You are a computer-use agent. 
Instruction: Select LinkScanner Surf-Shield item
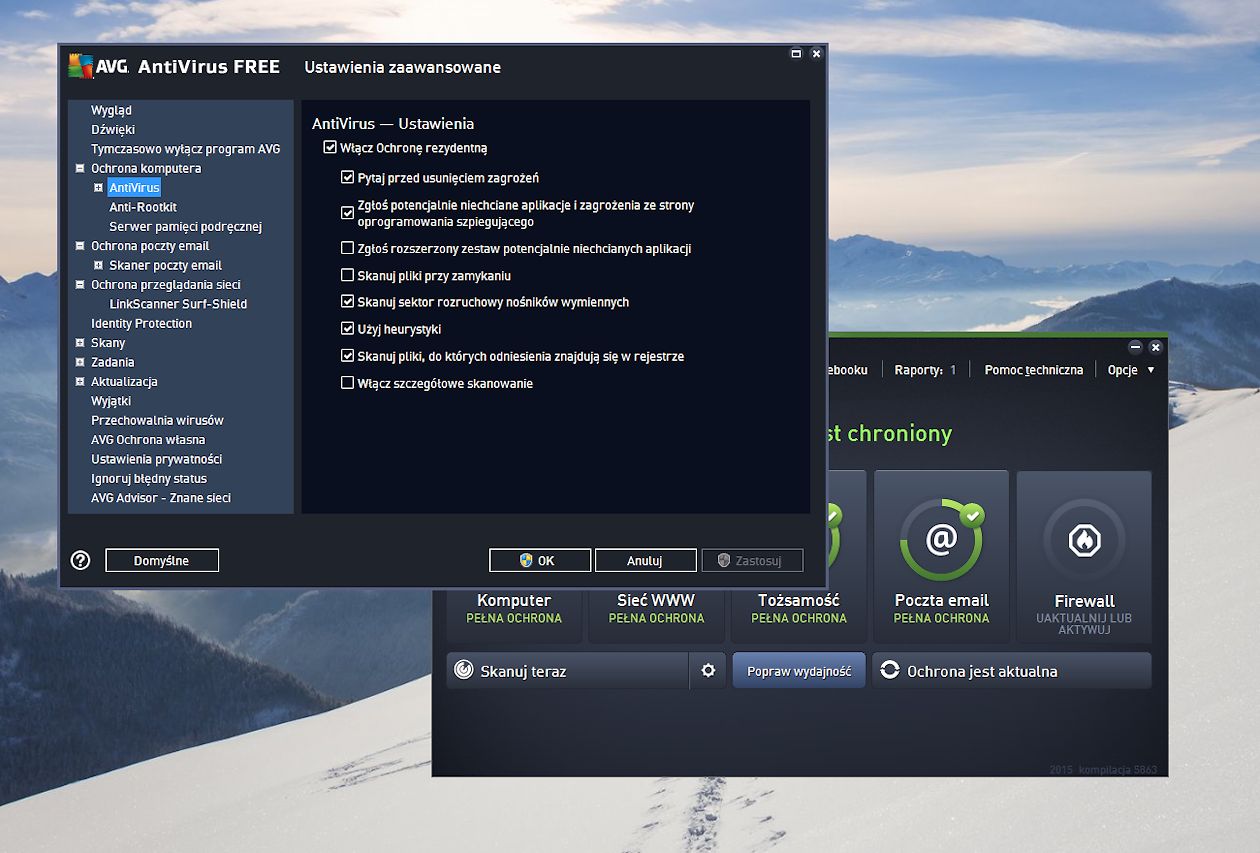click(x=178, y=304)
